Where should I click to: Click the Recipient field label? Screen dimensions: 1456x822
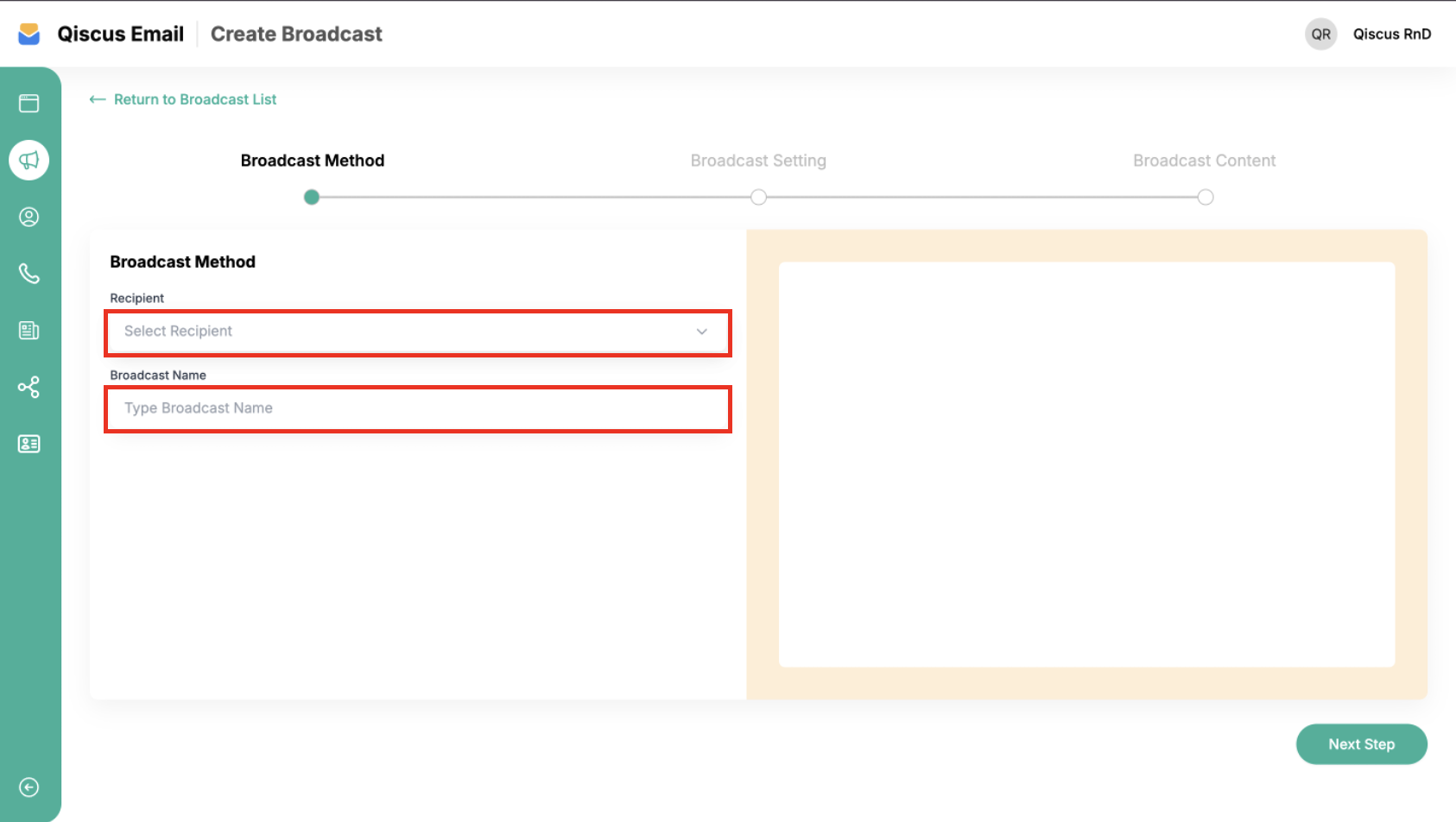[136, 298]
